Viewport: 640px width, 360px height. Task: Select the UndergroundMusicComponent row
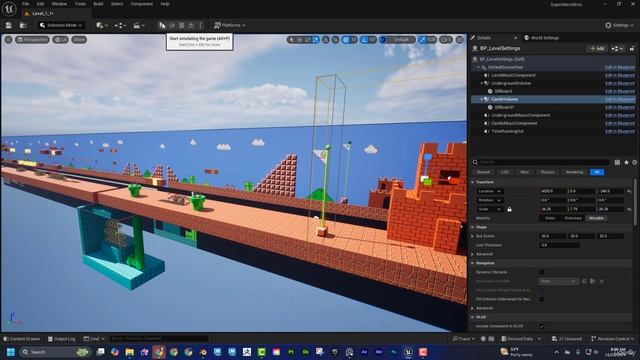553,115
